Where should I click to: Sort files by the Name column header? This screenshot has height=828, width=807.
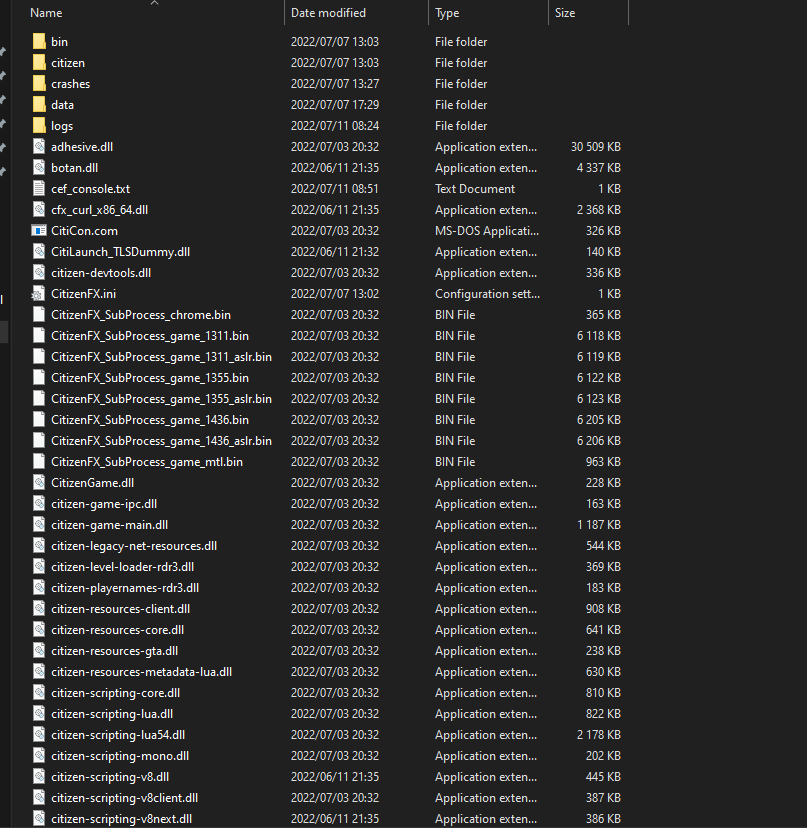click(46, 13)
